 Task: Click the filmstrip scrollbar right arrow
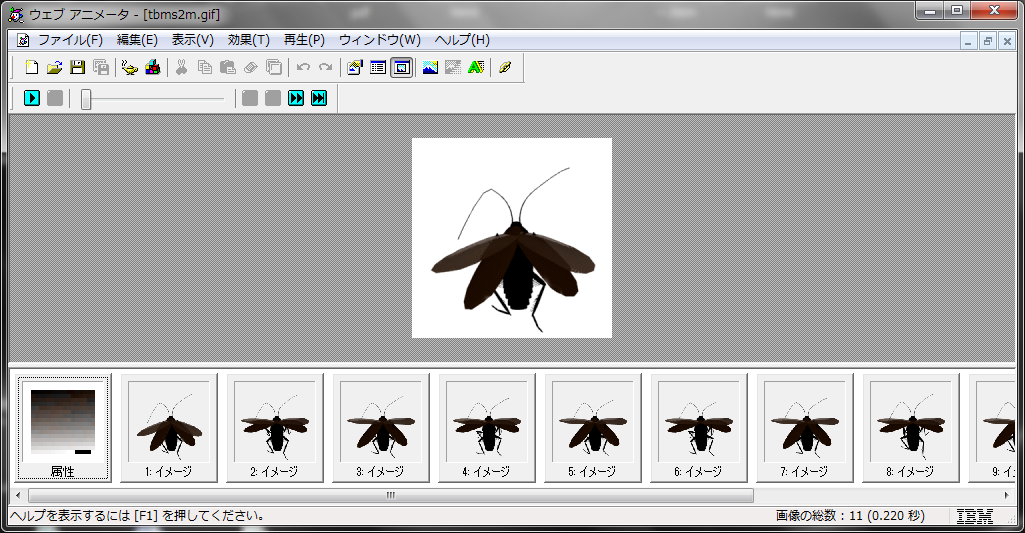pyautogui.click(x=1006, y=495)
